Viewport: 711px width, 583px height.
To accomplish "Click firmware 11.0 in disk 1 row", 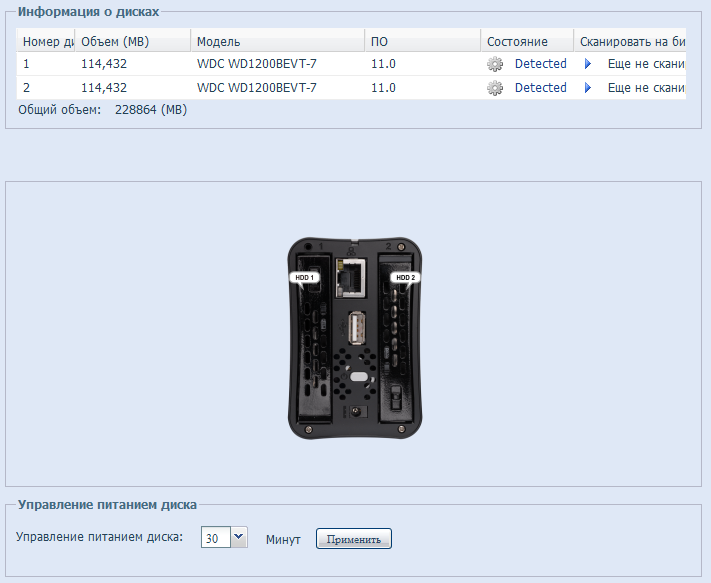I will pyautogui.click(x=383, y=64).
